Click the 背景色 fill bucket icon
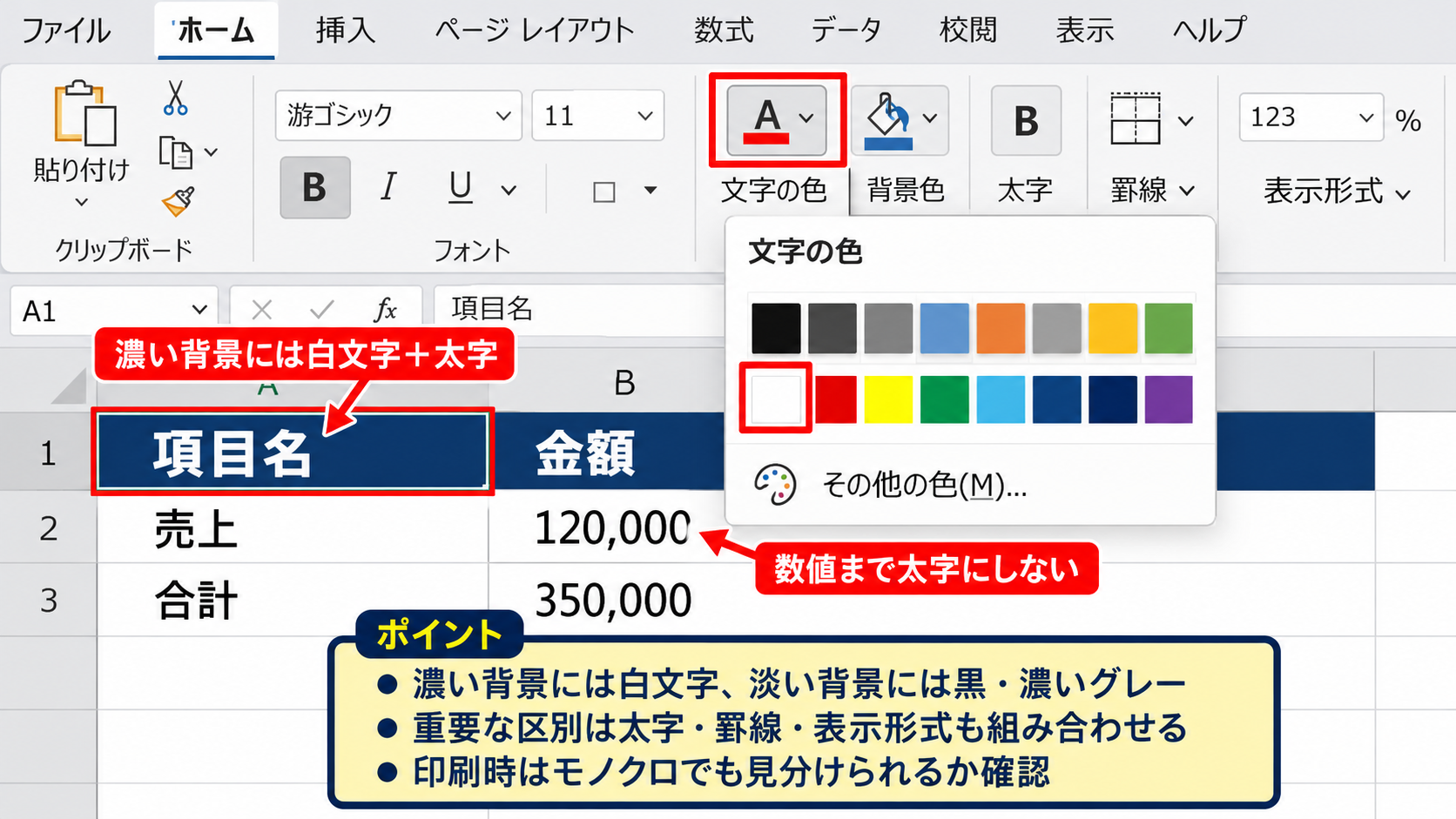Screen dimensions: 1456x819 (x=887, y=119)
